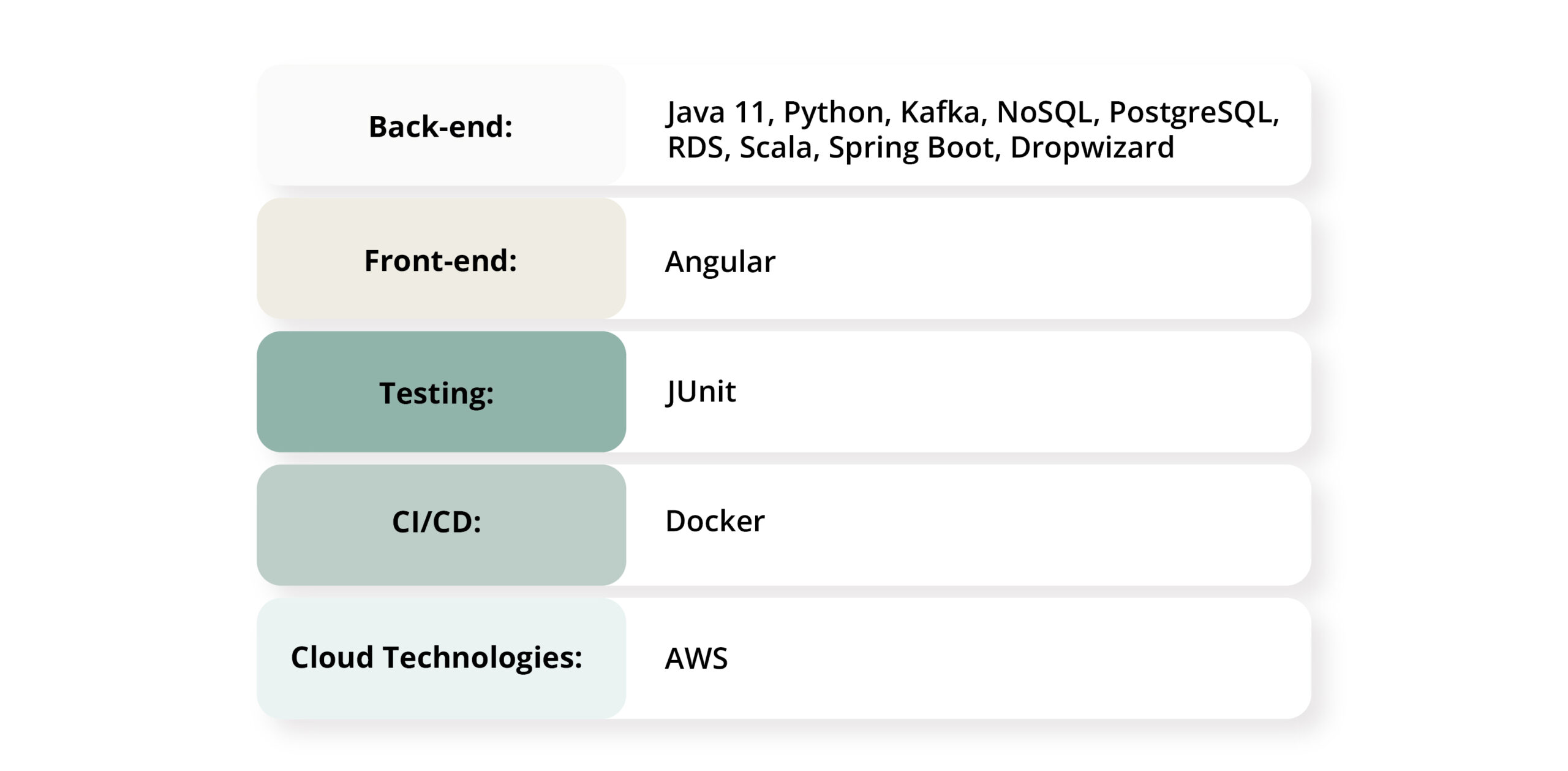This screenshot has width=1568, height=771.
Task: Click the JUnit text
Action: [x=701, y=392]
